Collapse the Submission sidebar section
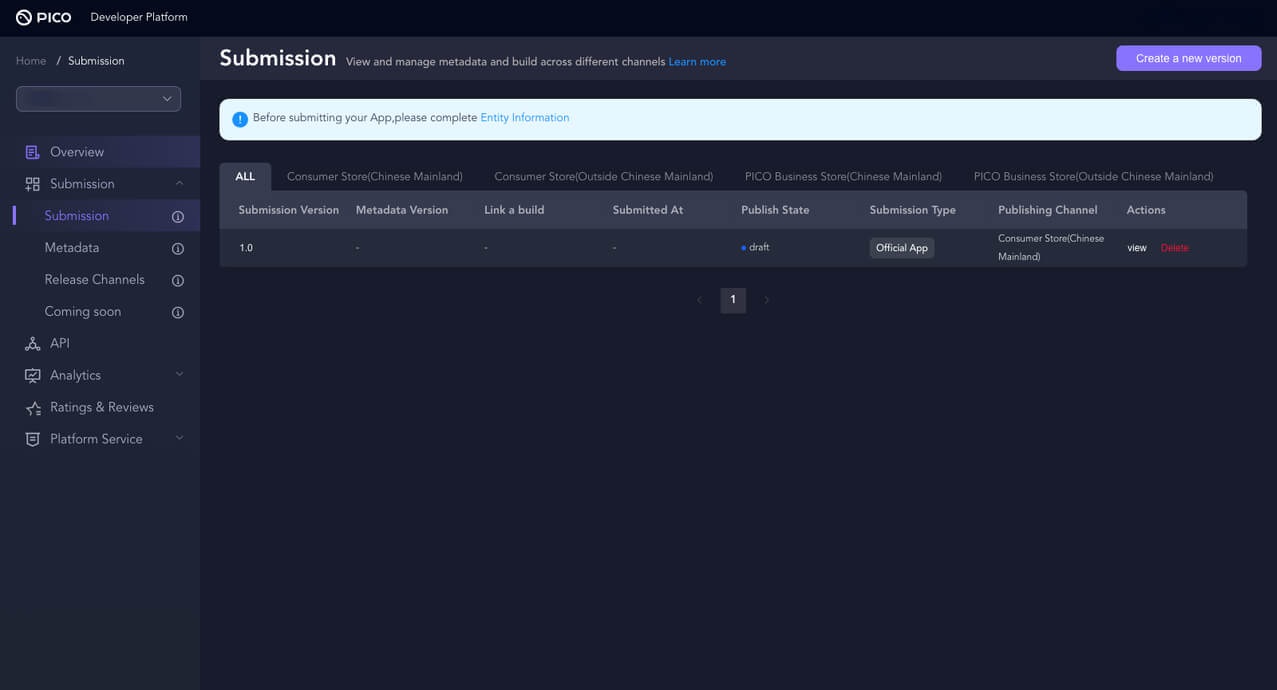This screenshot has width=1277, height=690. point(179,183)
